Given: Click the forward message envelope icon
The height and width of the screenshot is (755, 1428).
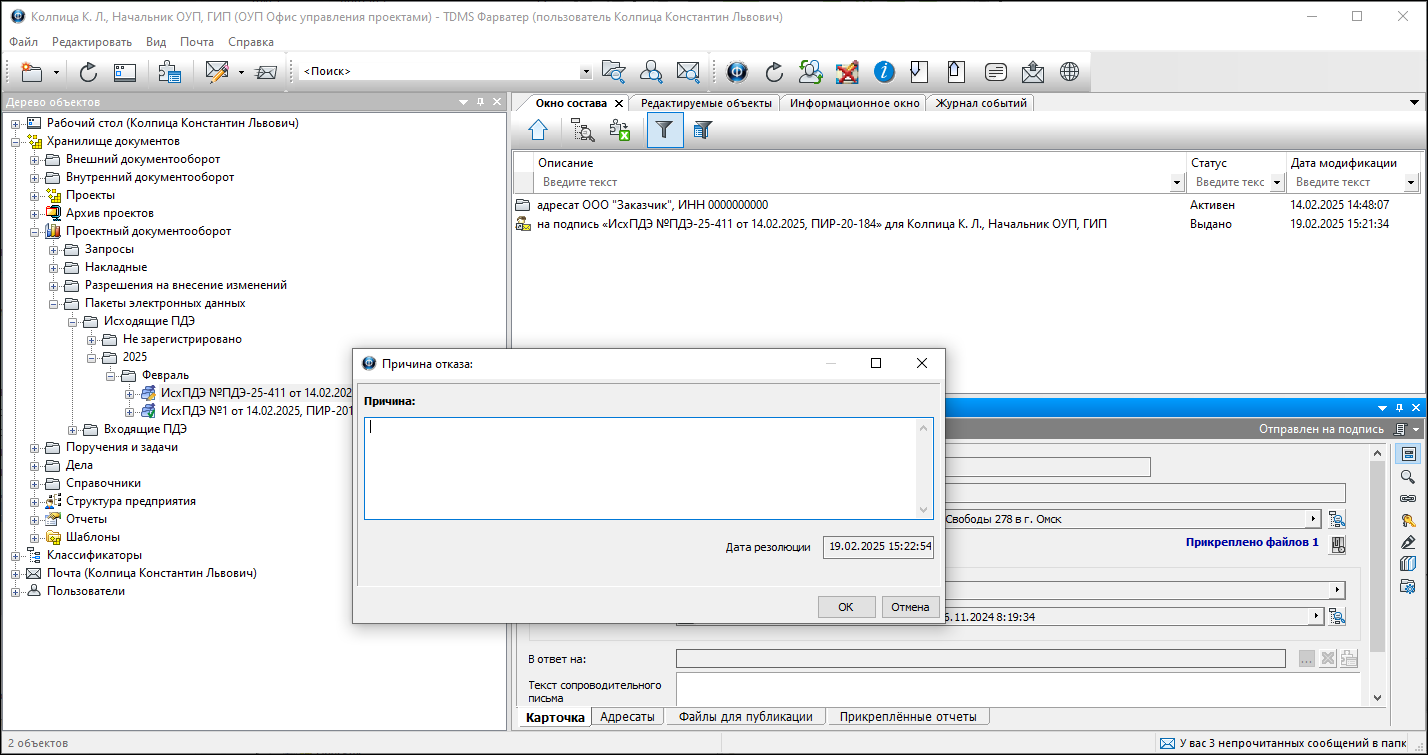Looking at the screenshot, I should click(265, 72).
